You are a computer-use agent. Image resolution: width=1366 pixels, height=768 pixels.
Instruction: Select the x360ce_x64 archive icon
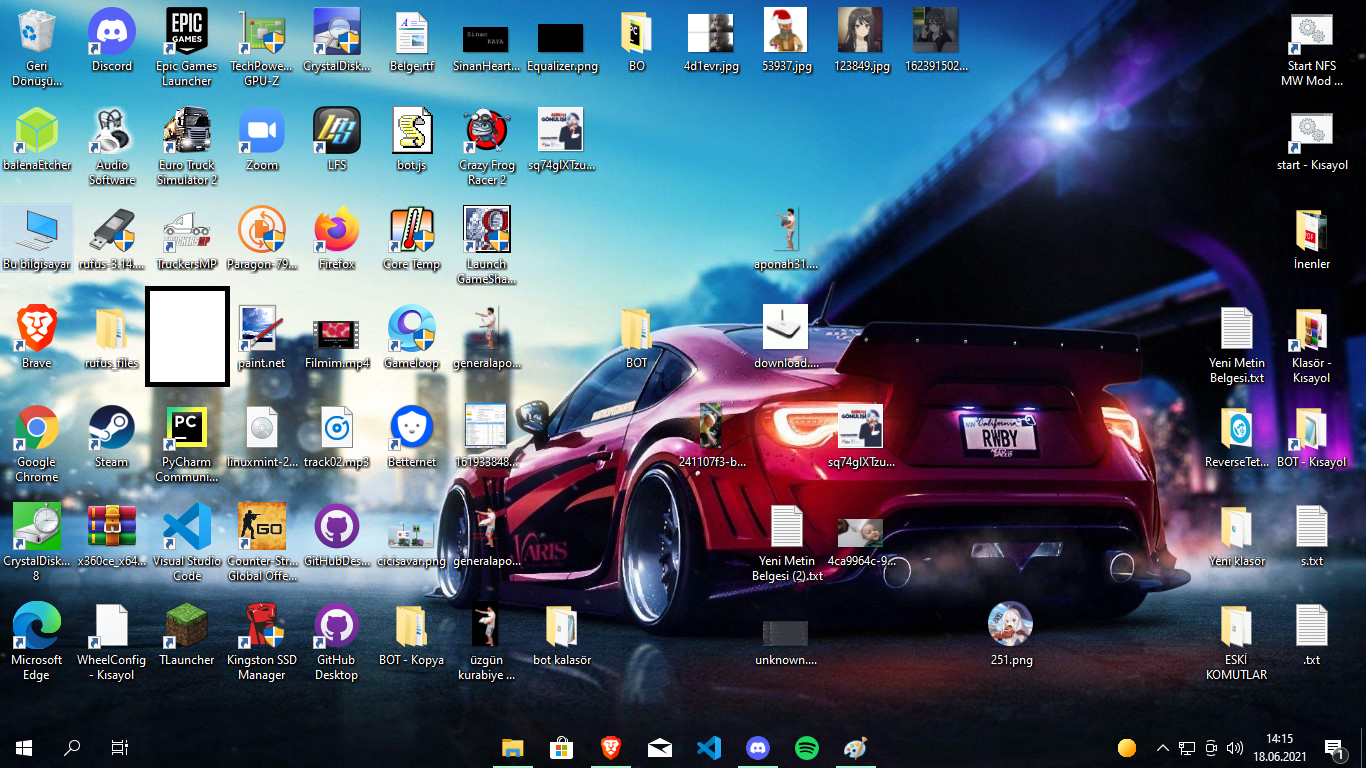(x=112, y=536)
